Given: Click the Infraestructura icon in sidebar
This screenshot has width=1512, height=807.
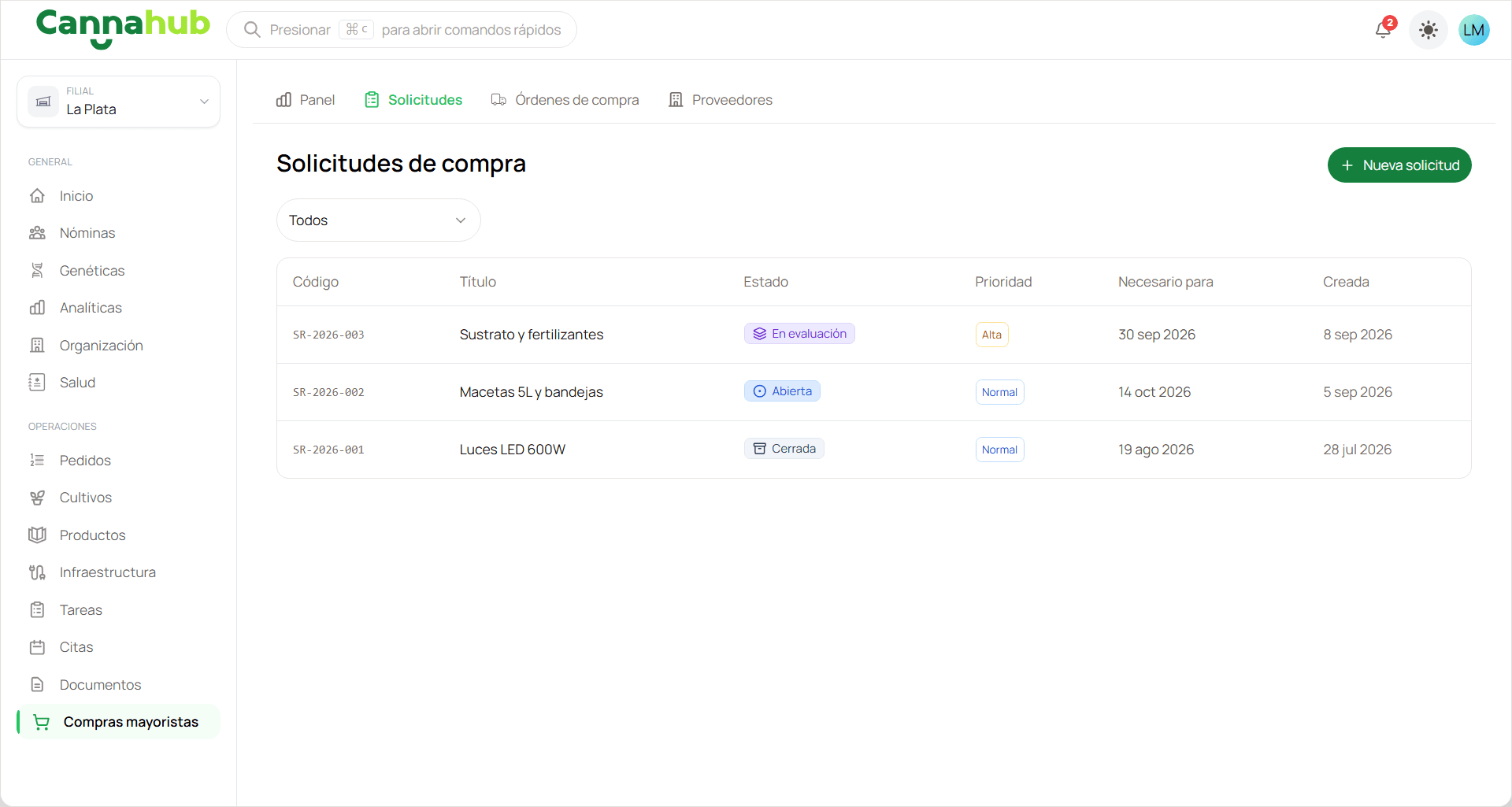Looking at the screenshot, I should (37, 572).
